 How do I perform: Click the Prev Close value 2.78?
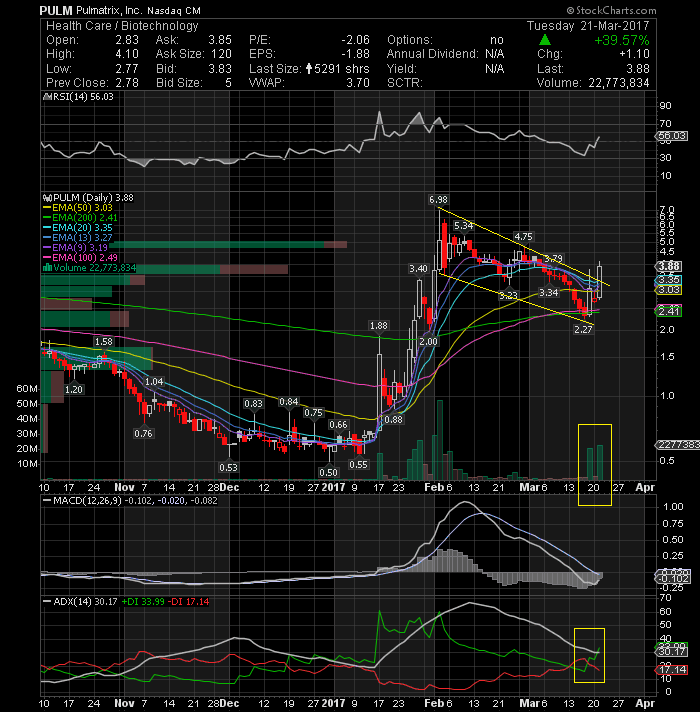(127, 83)
